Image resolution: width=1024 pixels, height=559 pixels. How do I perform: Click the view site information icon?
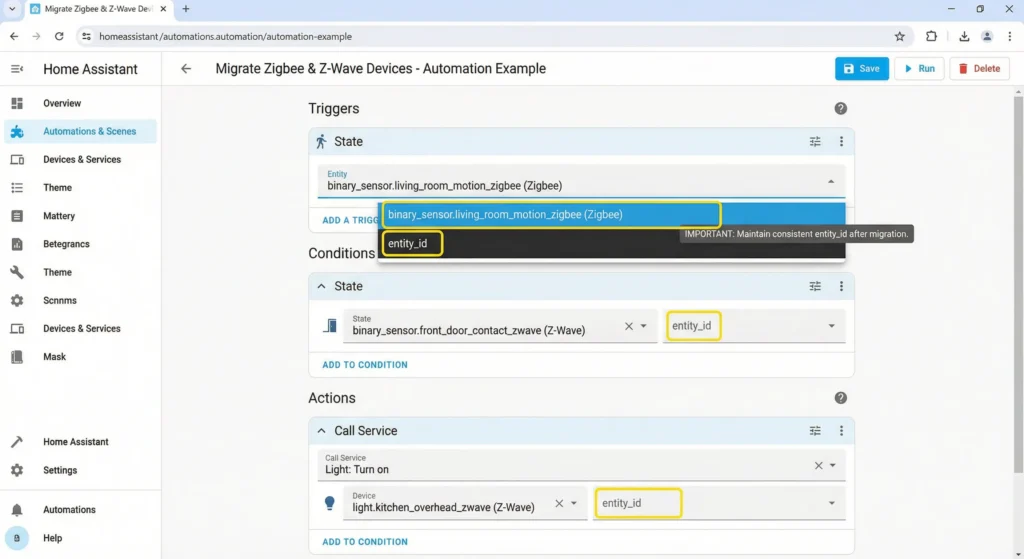[x=86, y=37]
